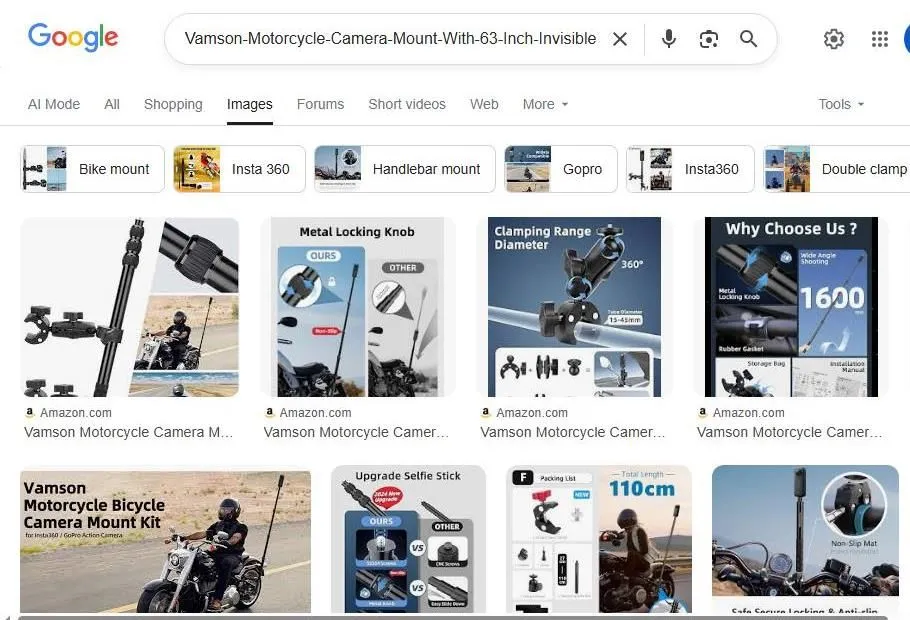Filter by Bike mount chip

point(93,169)
